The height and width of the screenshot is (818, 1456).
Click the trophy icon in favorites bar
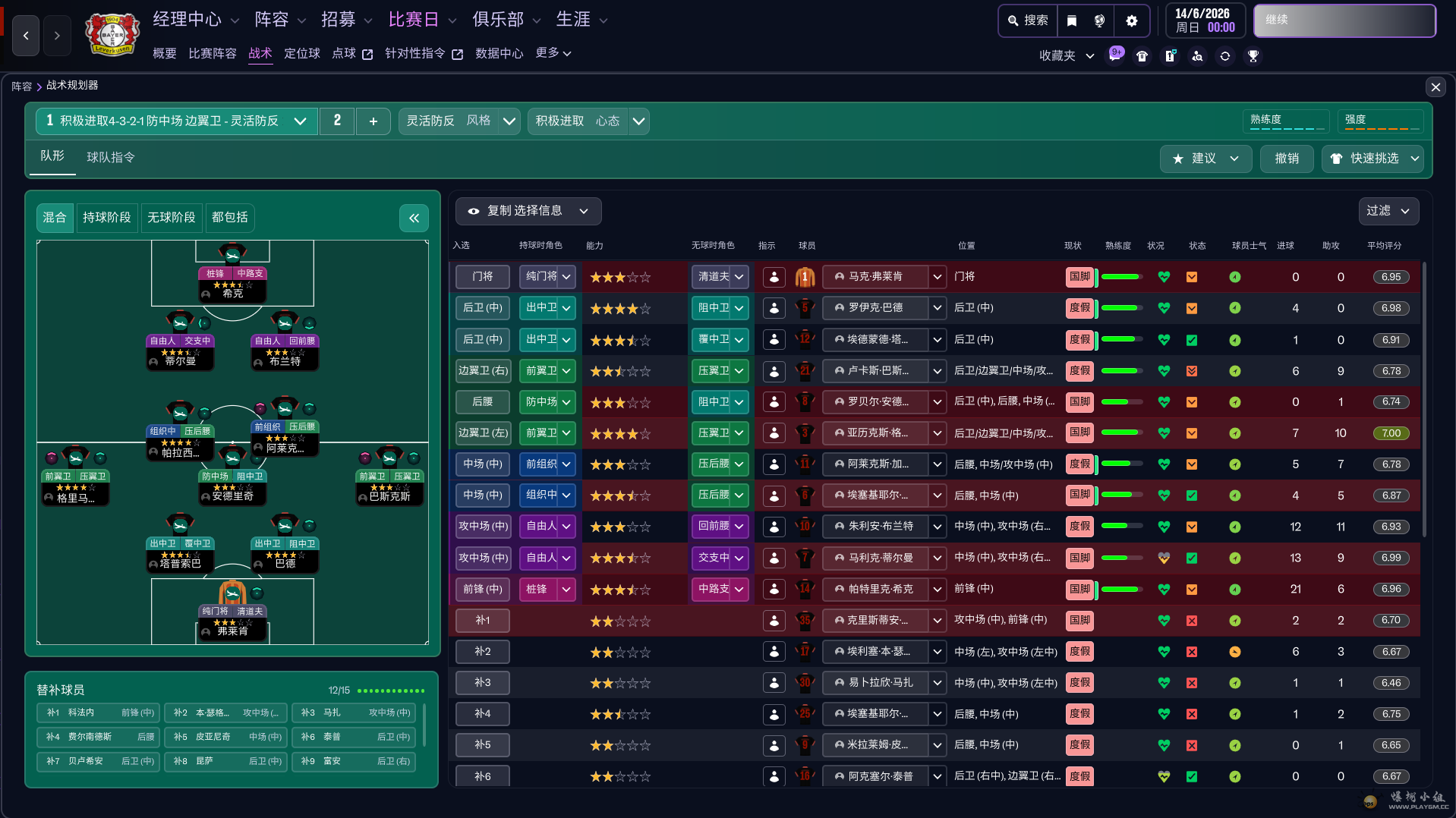click(x=1253, y=55)
